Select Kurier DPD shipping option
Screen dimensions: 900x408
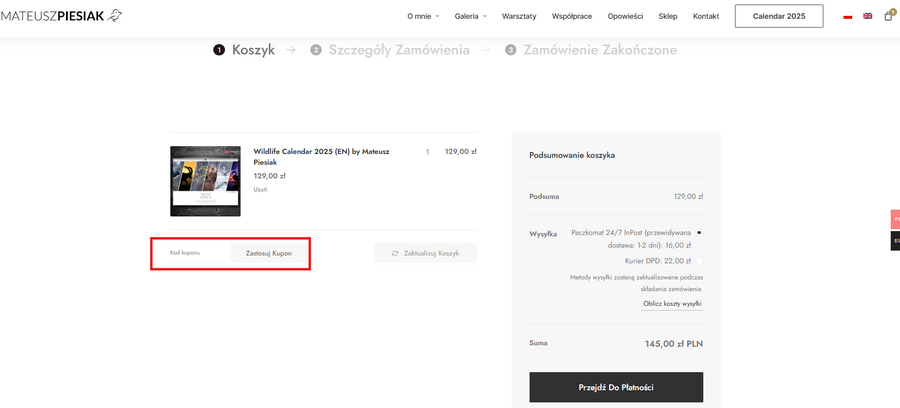click(699, 260)
